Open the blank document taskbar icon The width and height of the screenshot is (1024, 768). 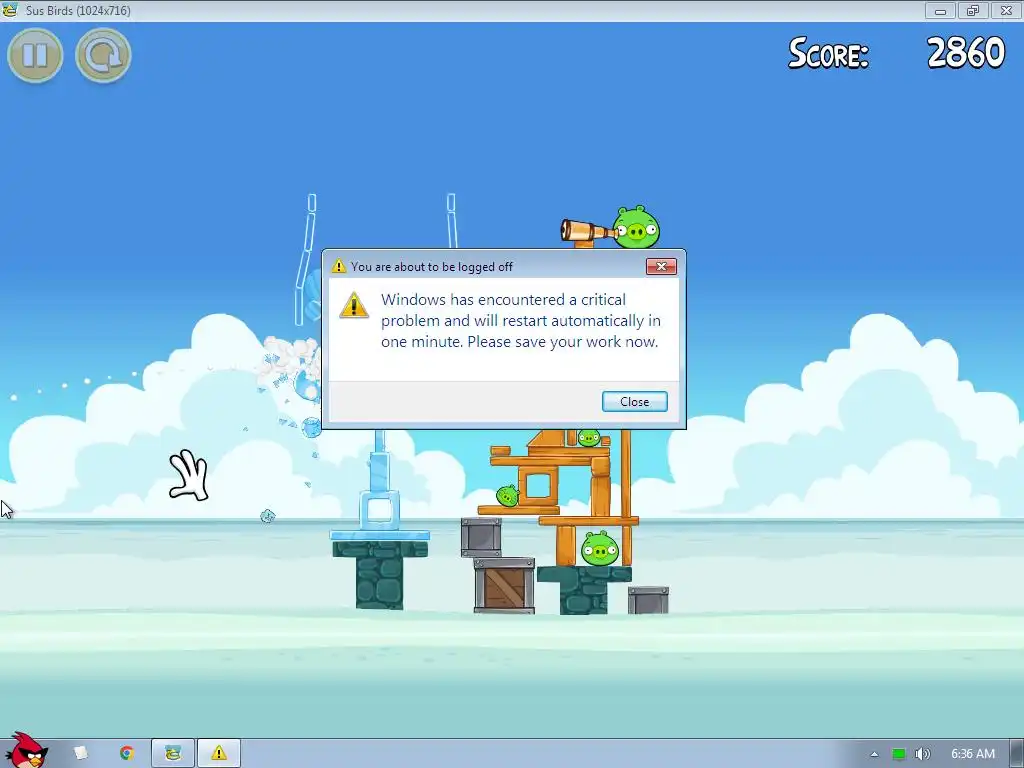pos(80,753)
